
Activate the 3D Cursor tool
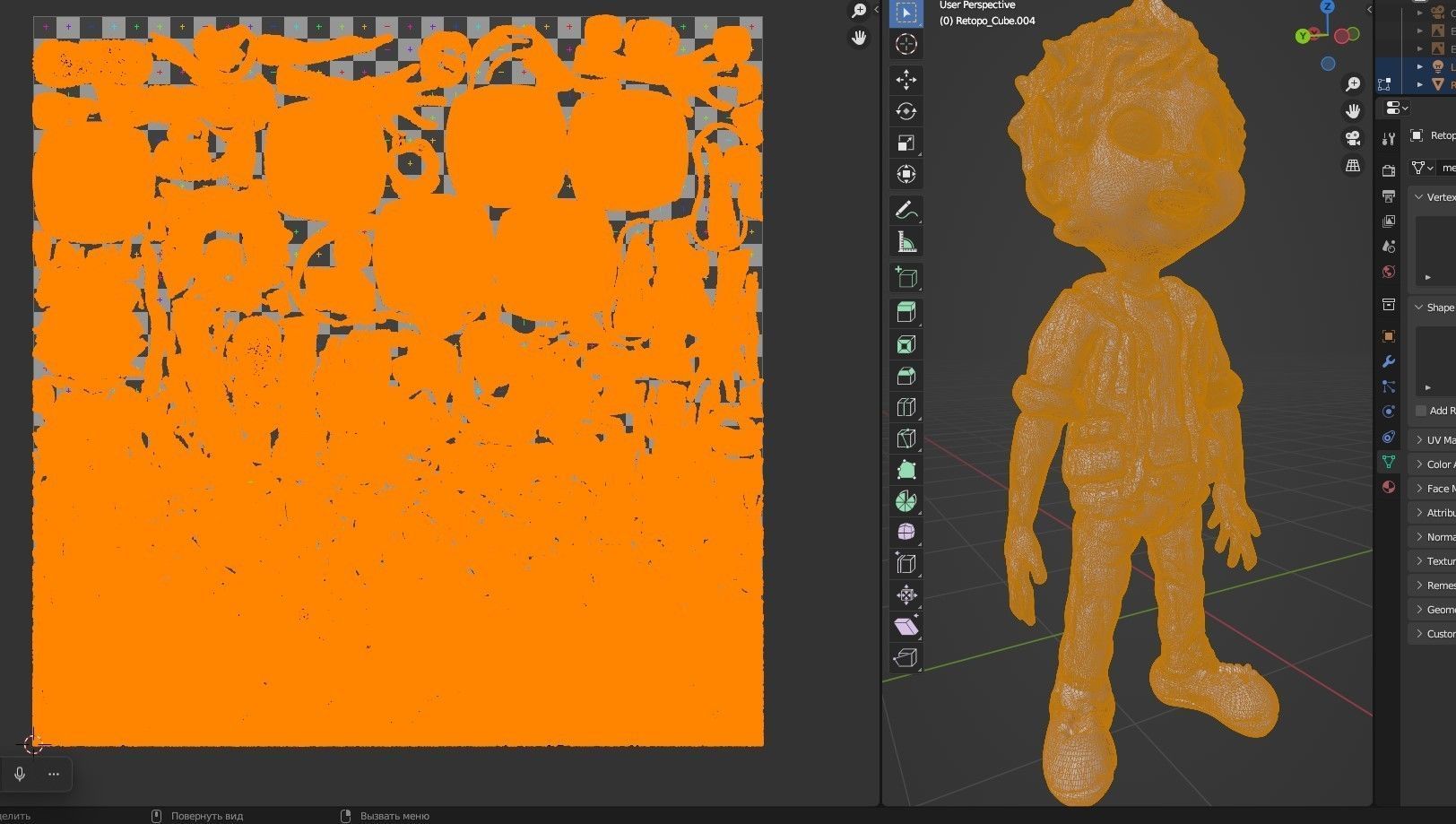pyautogui.click(x=906, y=44)
